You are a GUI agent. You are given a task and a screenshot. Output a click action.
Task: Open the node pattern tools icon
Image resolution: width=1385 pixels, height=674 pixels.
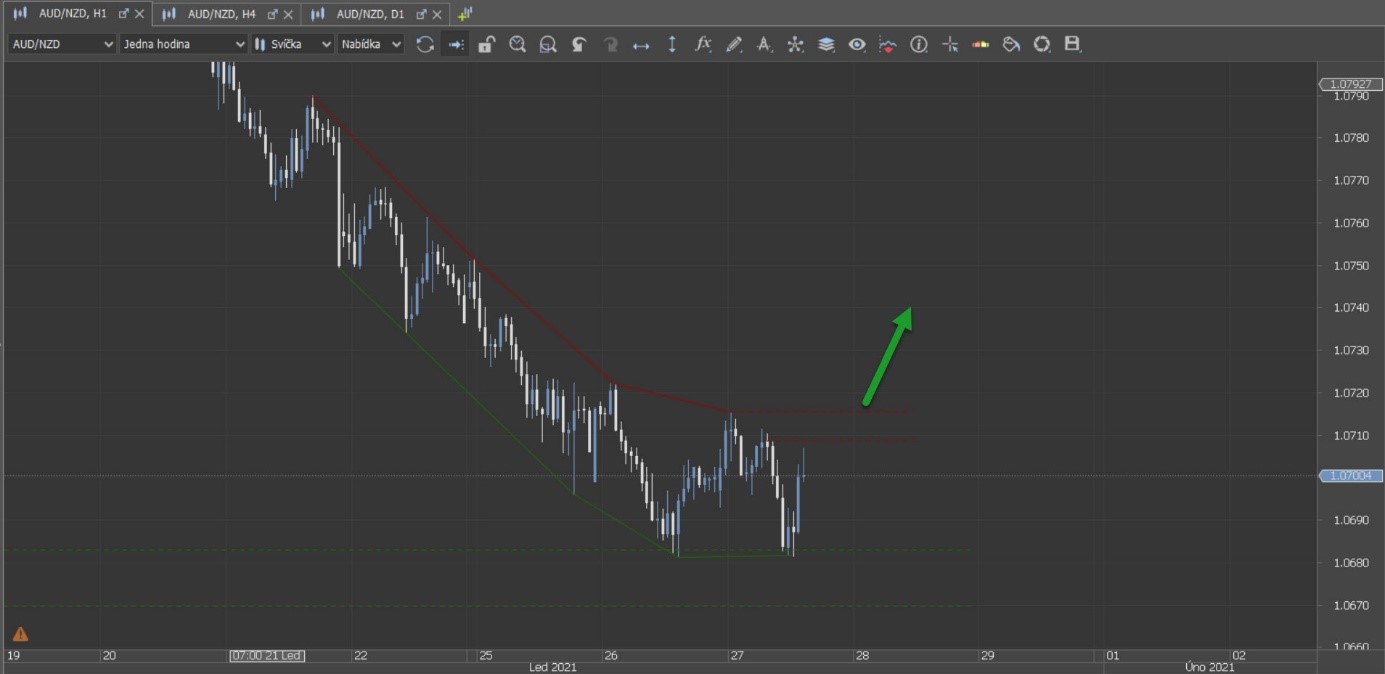[x=795, y=44]
